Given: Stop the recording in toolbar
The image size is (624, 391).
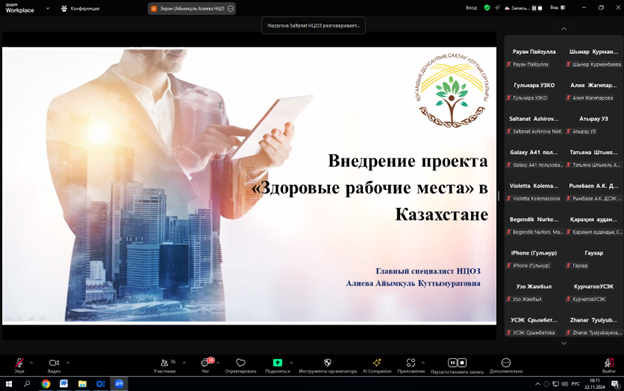Looking at the screenshot, I should coord(462,363).
